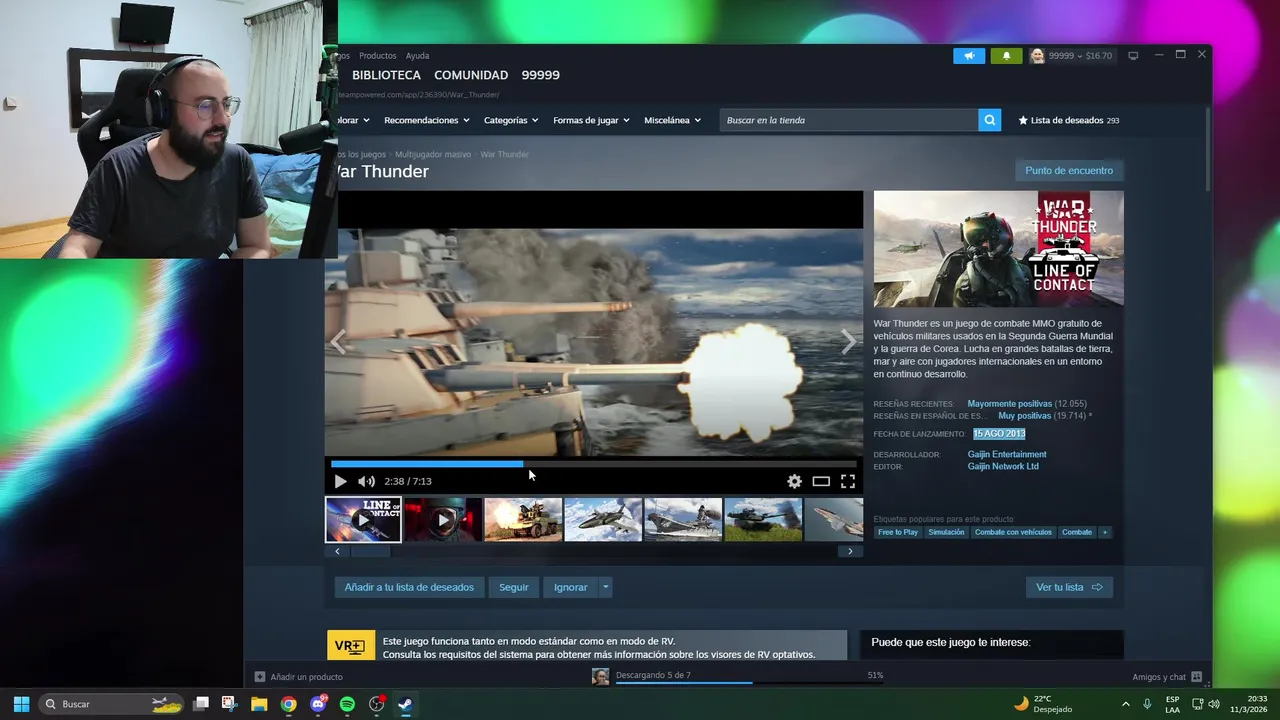Open Task View on taskbar

point(201,704)
